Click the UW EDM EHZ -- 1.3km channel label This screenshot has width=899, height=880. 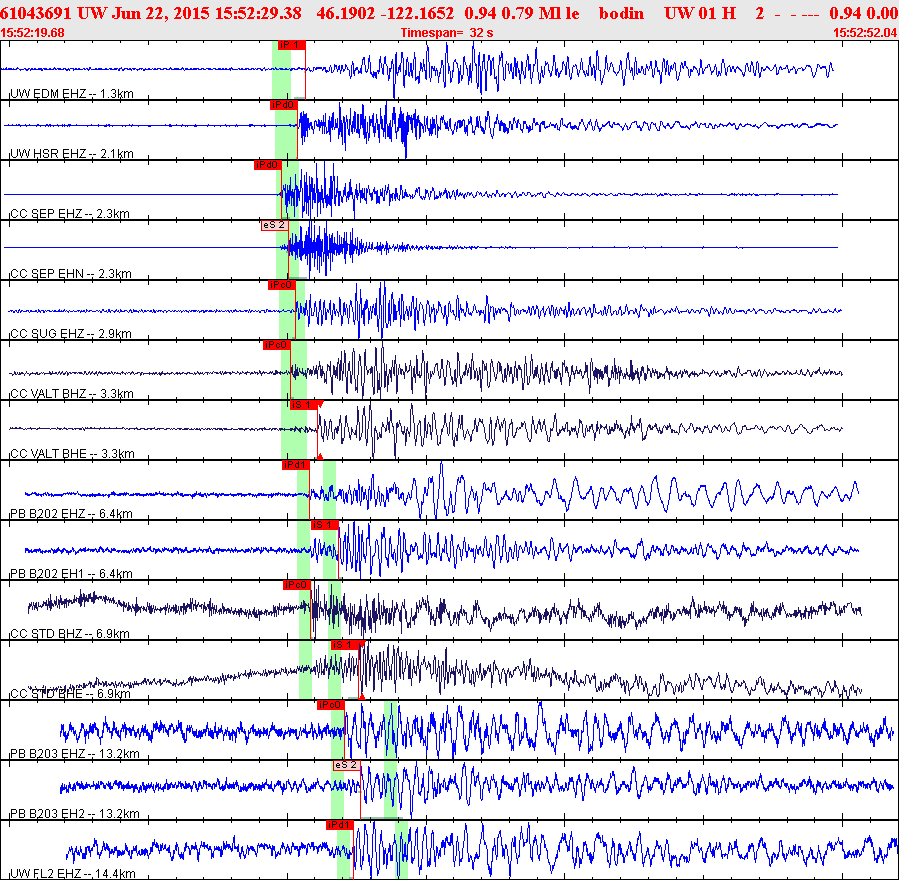click(72, 93)
